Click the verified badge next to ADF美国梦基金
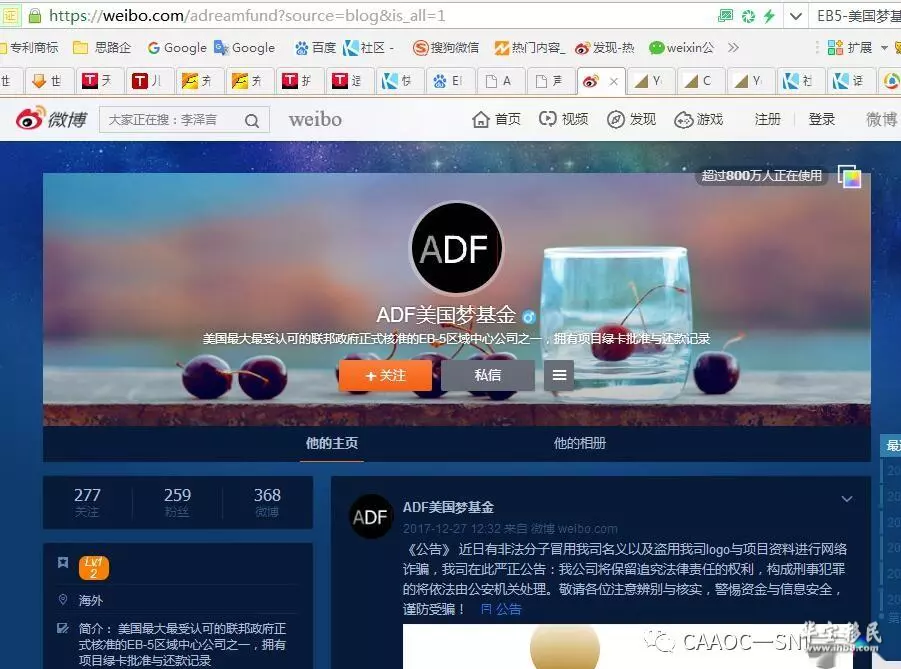 [529, 316]
